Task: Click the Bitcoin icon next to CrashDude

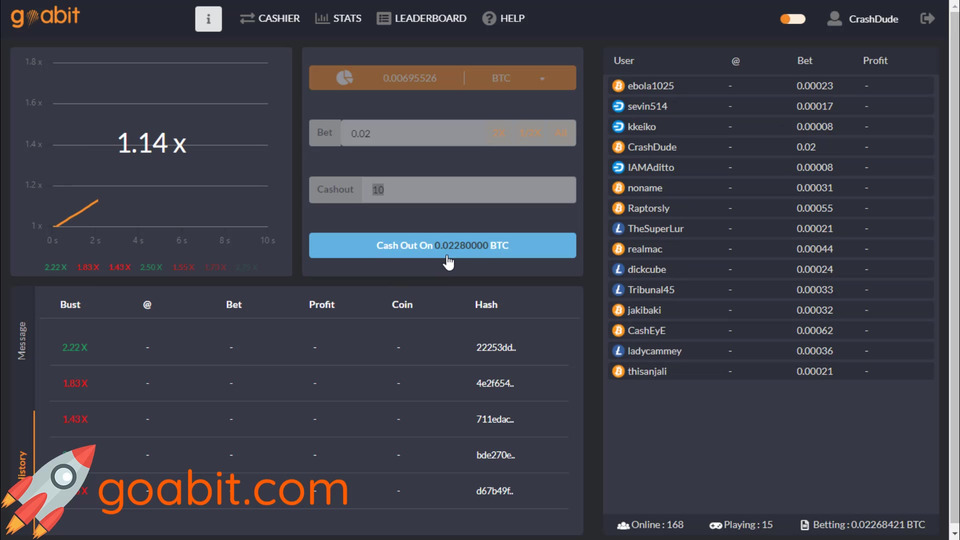Action: (618, 147)
